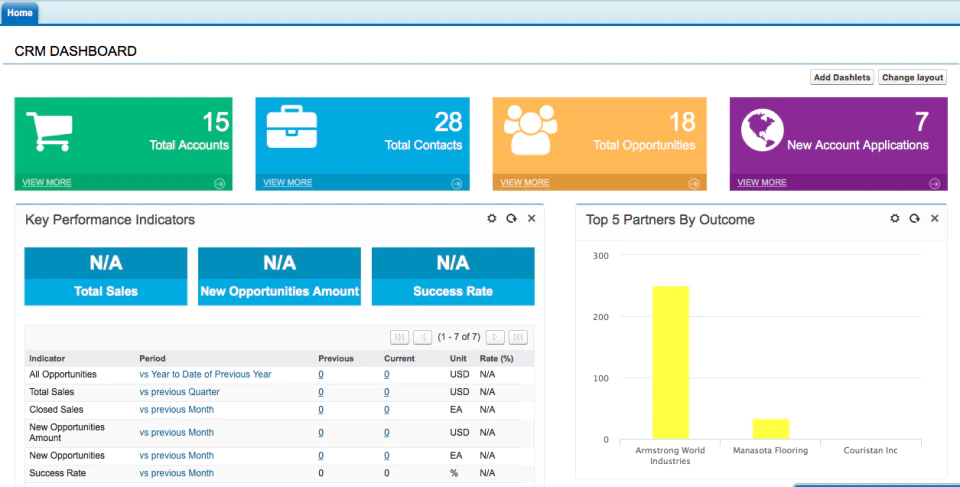Close the Top 5 Partners By Outcome dashlet
This screenshot has width=960, height=487.
point(934,218)
